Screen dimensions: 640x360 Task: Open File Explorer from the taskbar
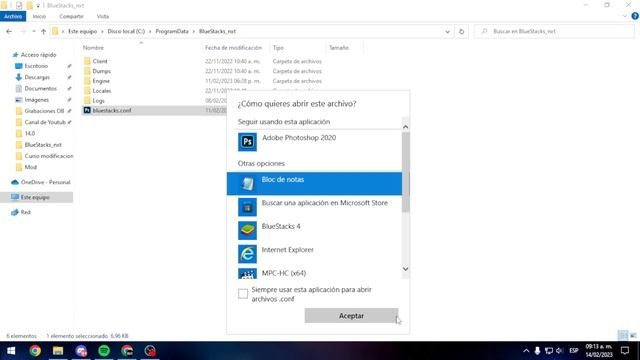point(58,351)
